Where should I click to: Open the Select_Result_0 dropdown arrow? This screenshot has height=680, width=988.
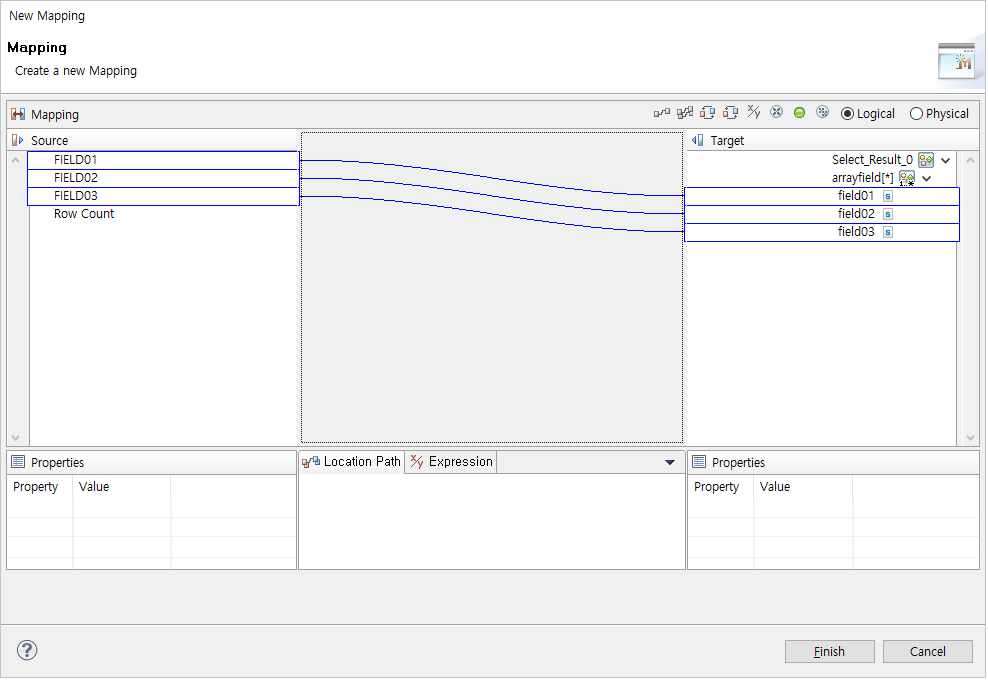pos(945,160)
